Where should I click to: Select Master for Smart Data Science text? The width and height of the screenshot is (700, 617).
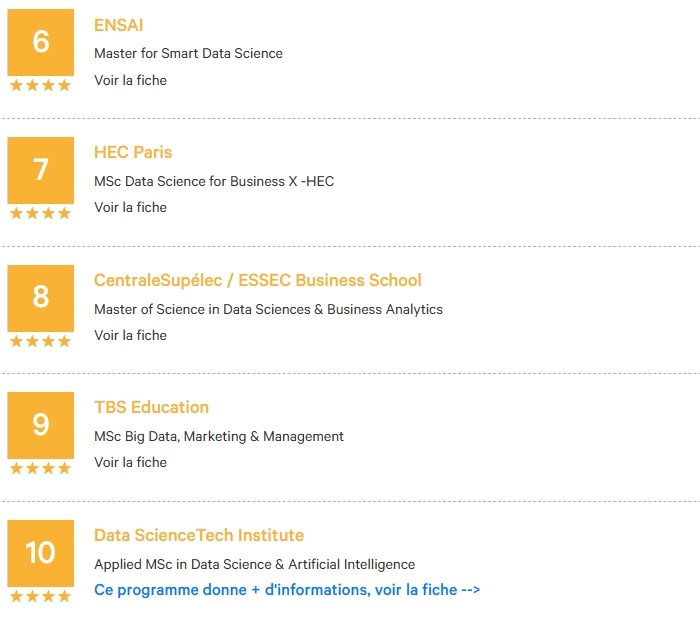click(x=188, y=54)
